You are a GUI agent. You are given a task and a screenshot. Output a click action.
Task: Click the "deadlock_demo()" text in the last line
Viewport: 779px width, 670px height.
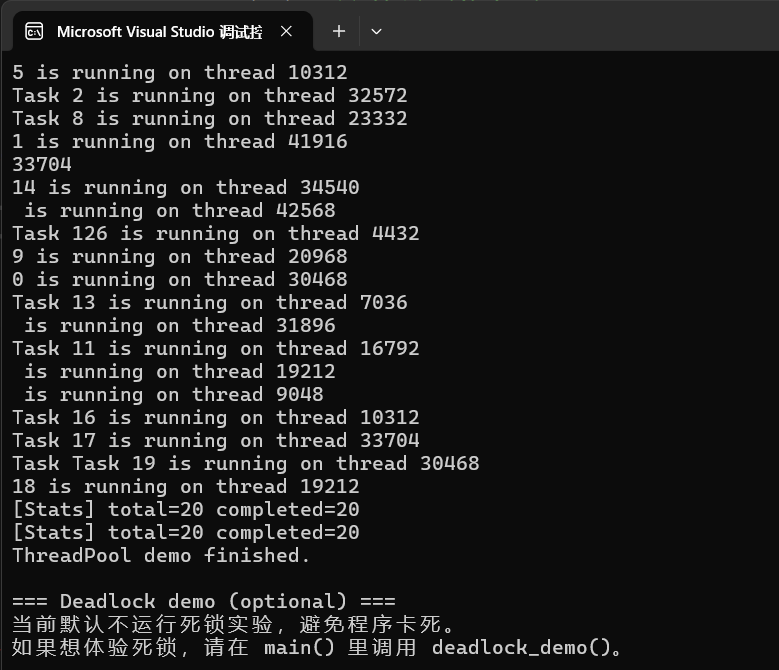(520, 647)
